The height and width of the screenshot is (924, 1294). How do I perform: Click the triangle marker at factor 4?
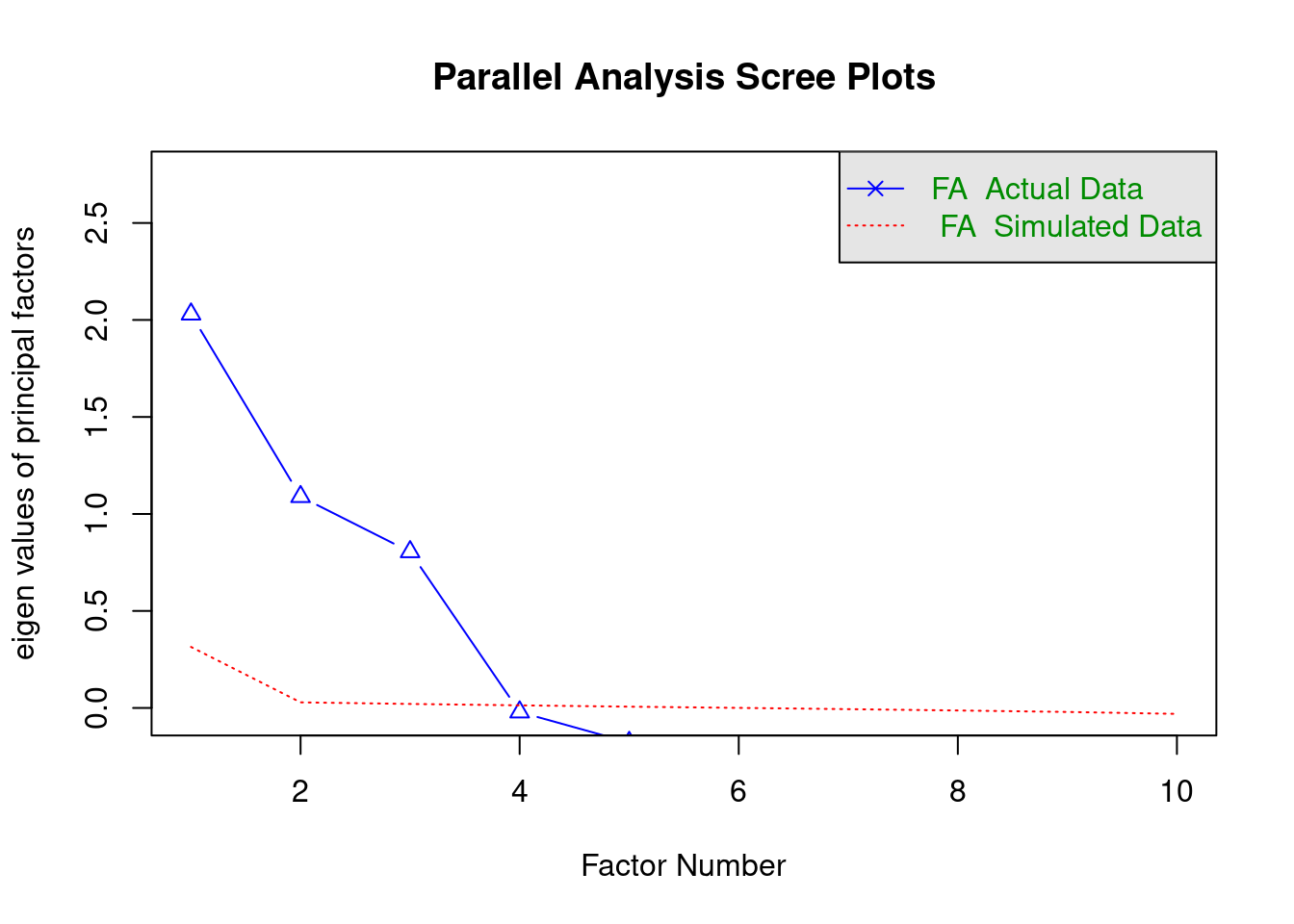(520, 710)
